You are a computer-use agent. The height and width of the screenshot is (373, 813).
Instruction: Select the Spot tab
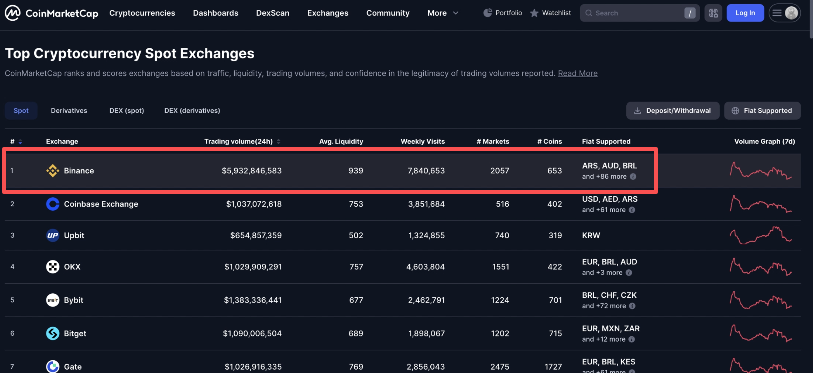tap(21, 110)
